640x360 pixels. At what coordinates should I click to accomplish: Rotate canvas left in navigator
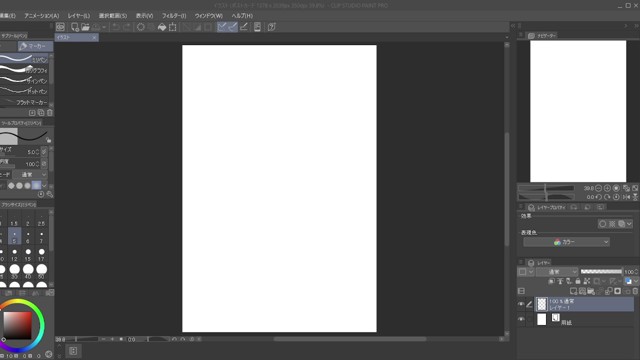coord(598,197)
